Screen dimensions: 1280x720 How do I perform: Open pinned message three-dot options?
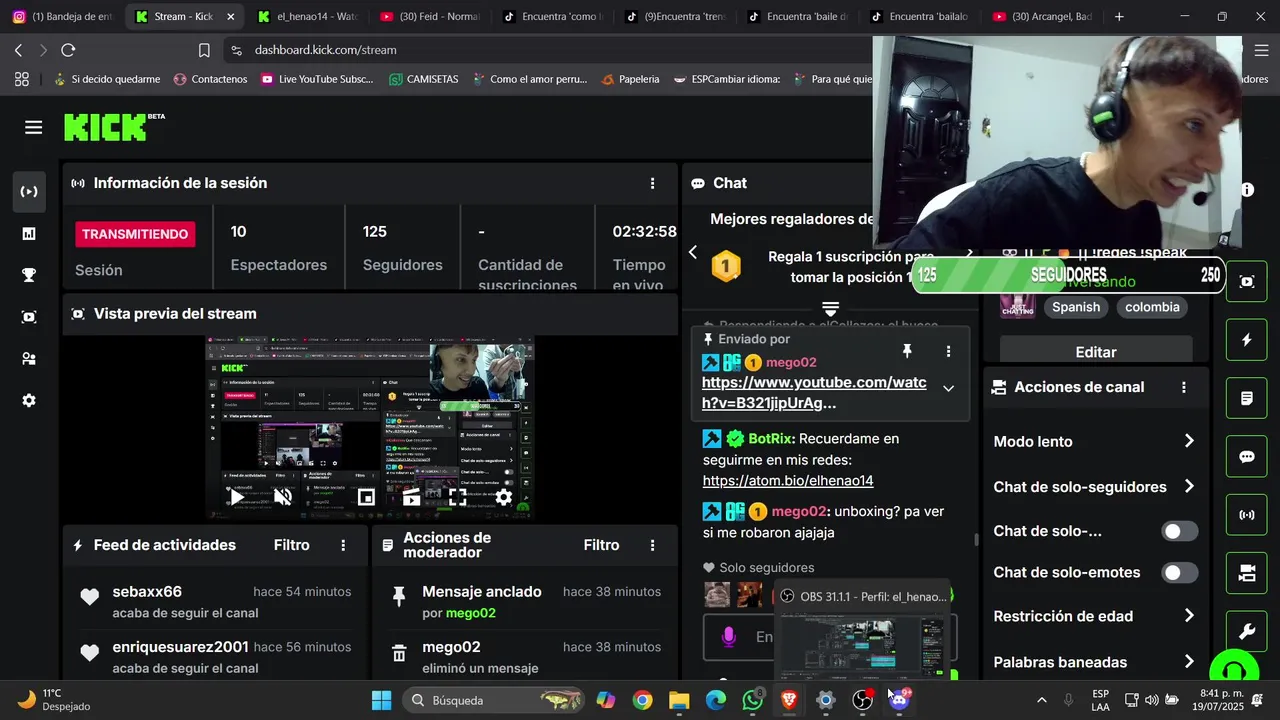click(948, 351)
